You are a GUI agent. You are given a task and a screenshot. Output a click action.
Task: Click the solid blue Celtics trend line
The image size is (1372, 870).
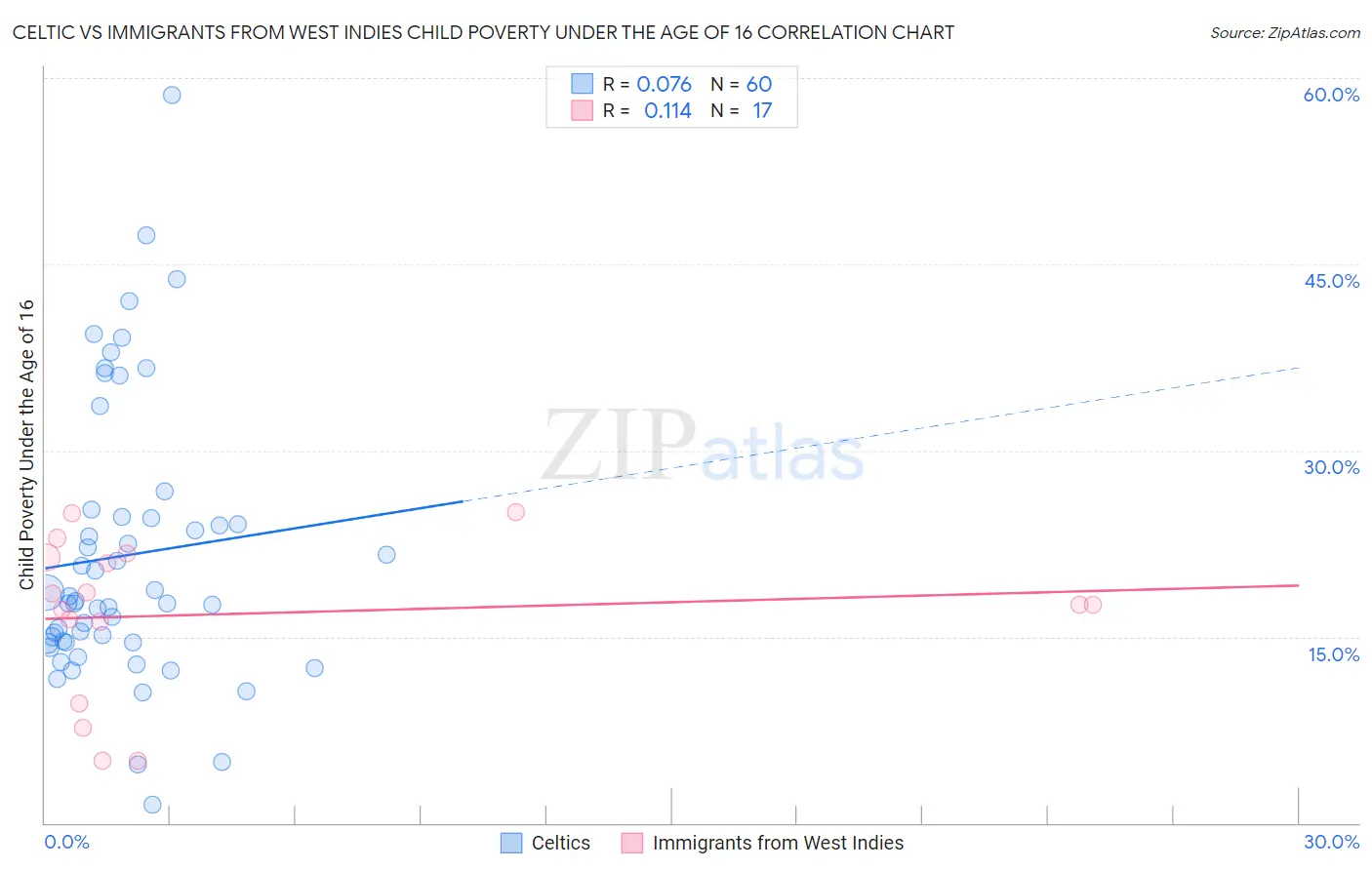pos(254,534)
